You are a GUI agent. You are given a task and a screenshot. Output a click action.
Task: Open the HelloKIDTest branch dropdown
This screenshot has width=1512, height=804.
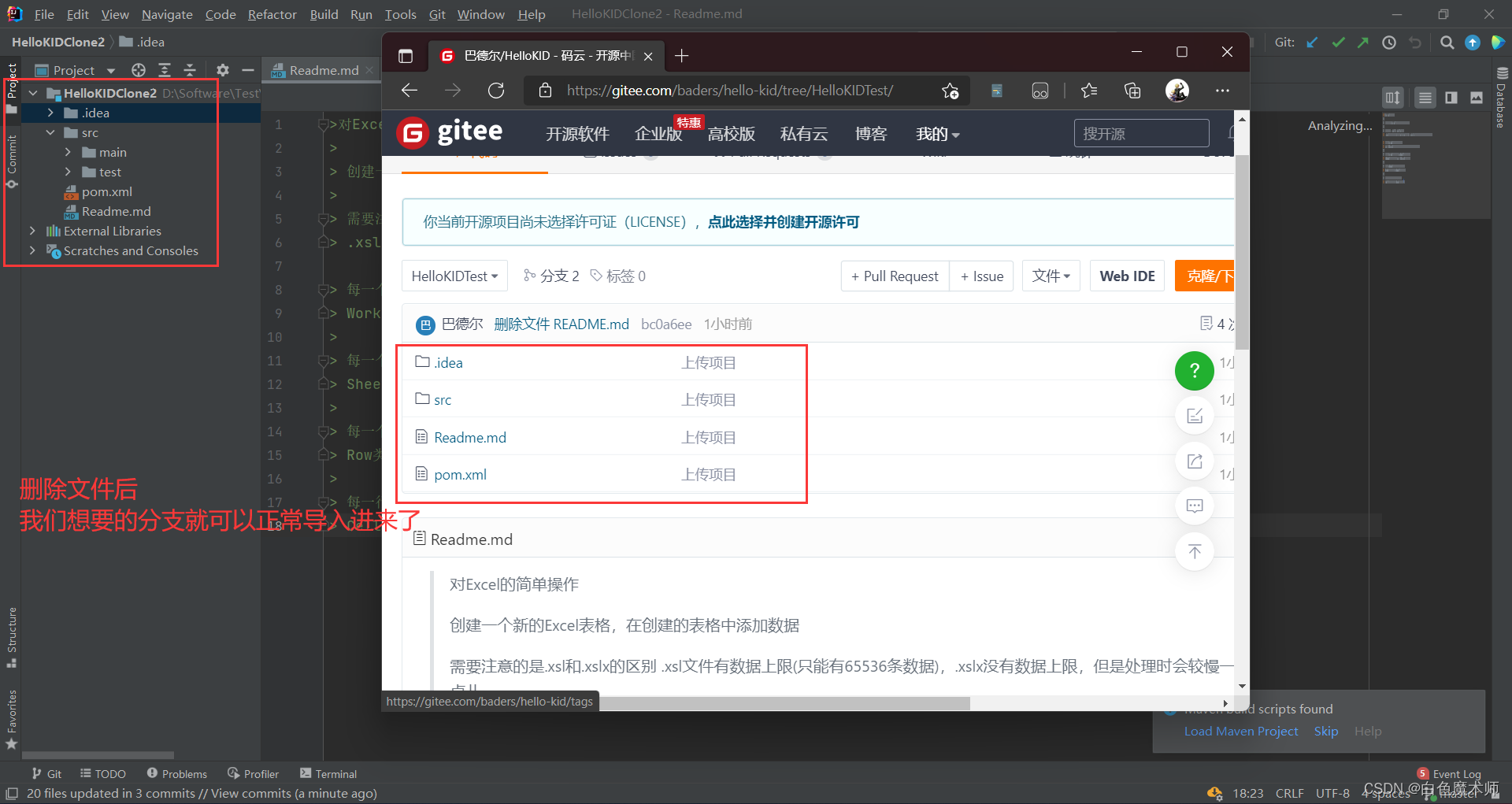point(454,276)
